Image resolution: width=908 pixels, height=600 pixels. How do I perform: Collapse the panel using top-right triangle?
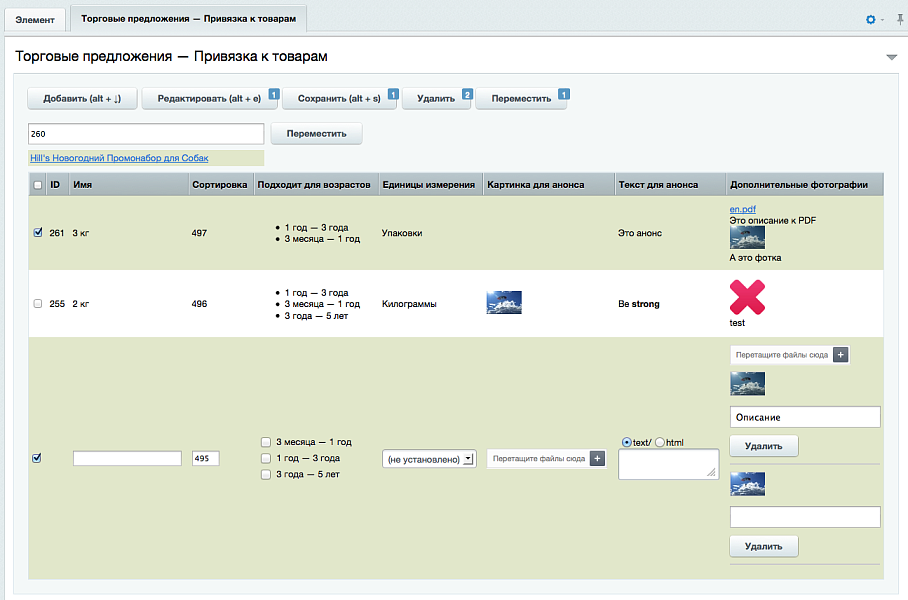click(x=892, y=57)
